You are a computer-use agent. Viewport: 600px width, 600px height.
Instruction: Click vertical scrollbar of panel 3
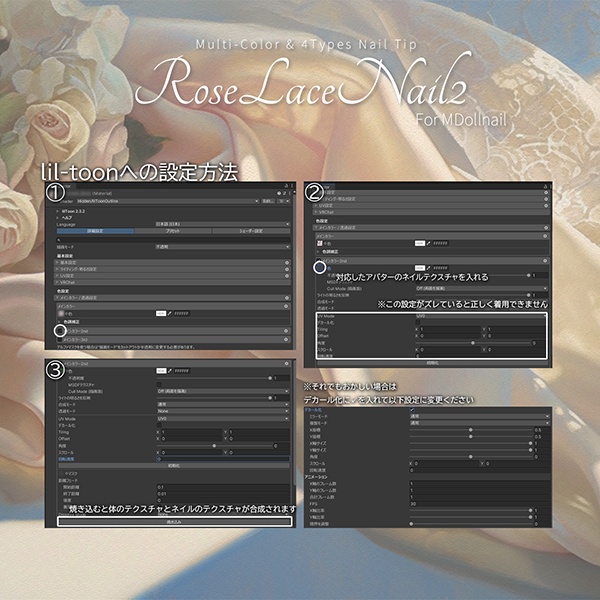[x=293, y=425]
